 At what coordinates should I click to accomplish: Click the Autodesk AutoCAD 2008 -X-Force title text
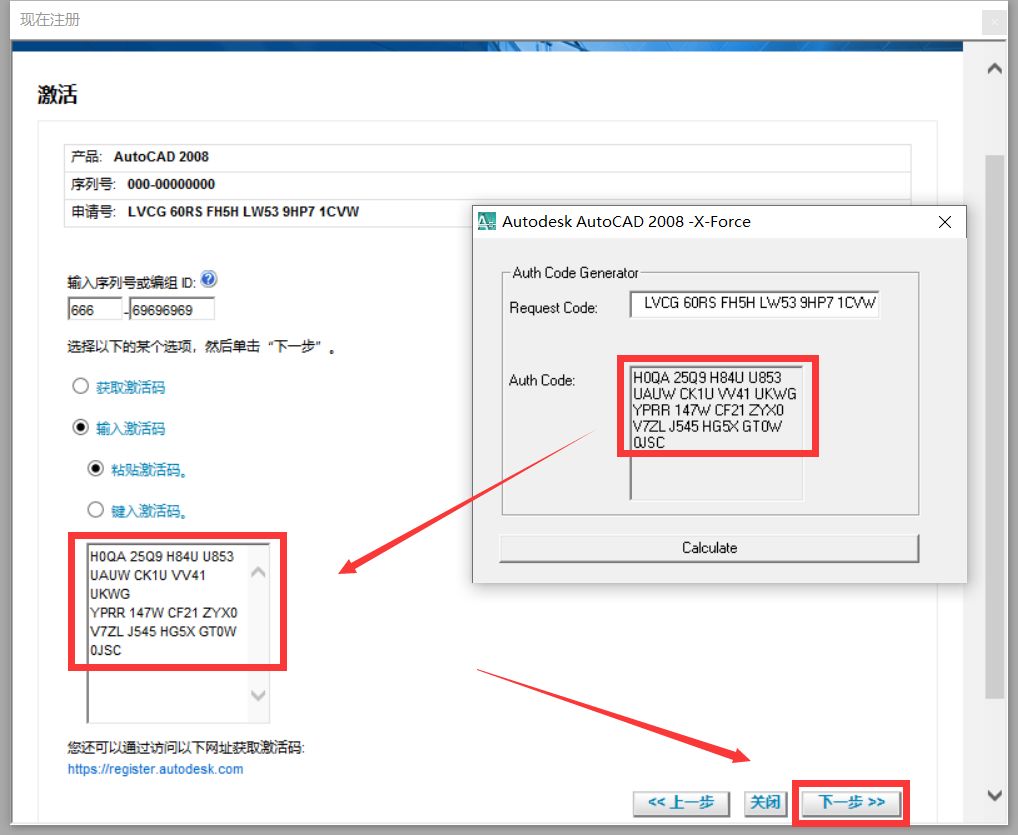(x=626, y=221)
